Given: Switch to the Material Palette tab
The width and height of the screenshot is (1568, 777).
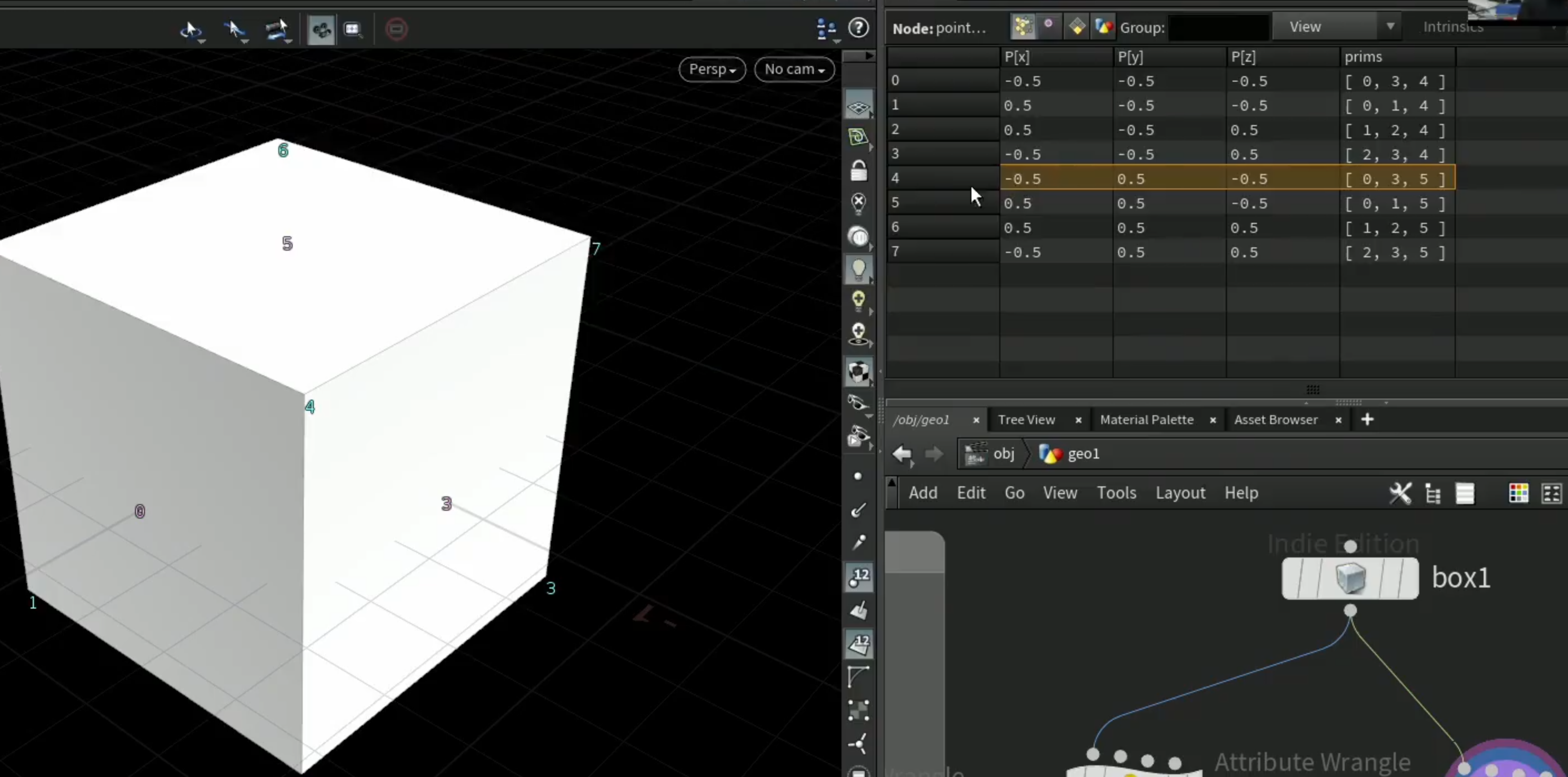Looking at the screenshot, I should [1146, 420].
